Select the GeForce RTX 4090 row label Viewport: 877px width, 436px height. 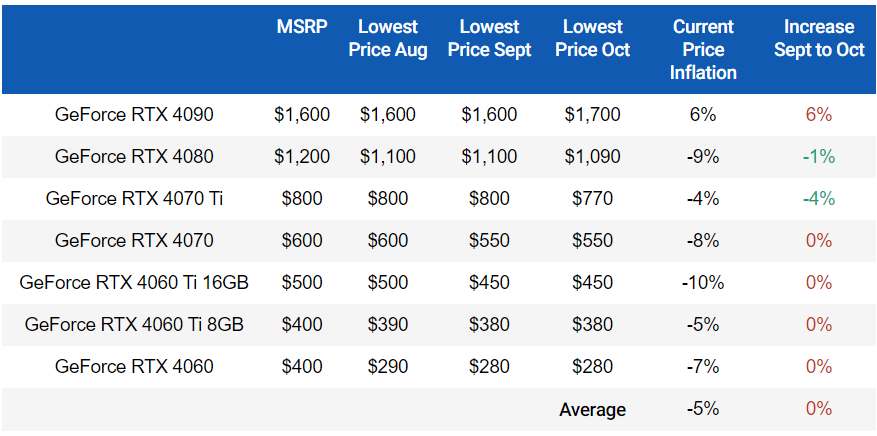[x=134, y=115]
